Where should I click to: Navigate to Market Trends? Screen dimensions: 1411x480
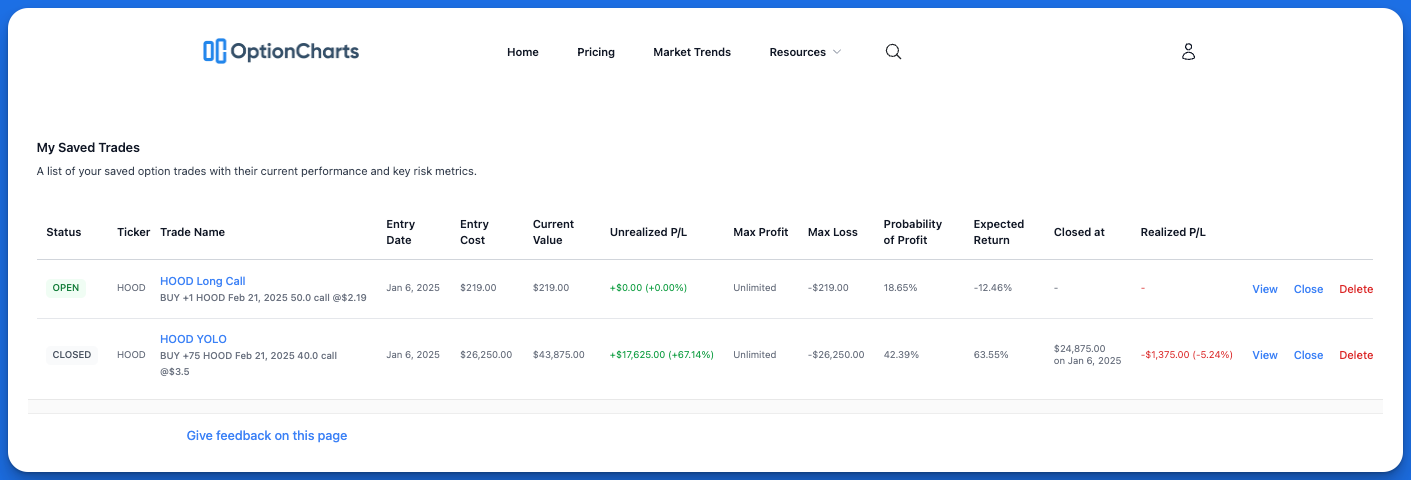(x=691, y=52)
